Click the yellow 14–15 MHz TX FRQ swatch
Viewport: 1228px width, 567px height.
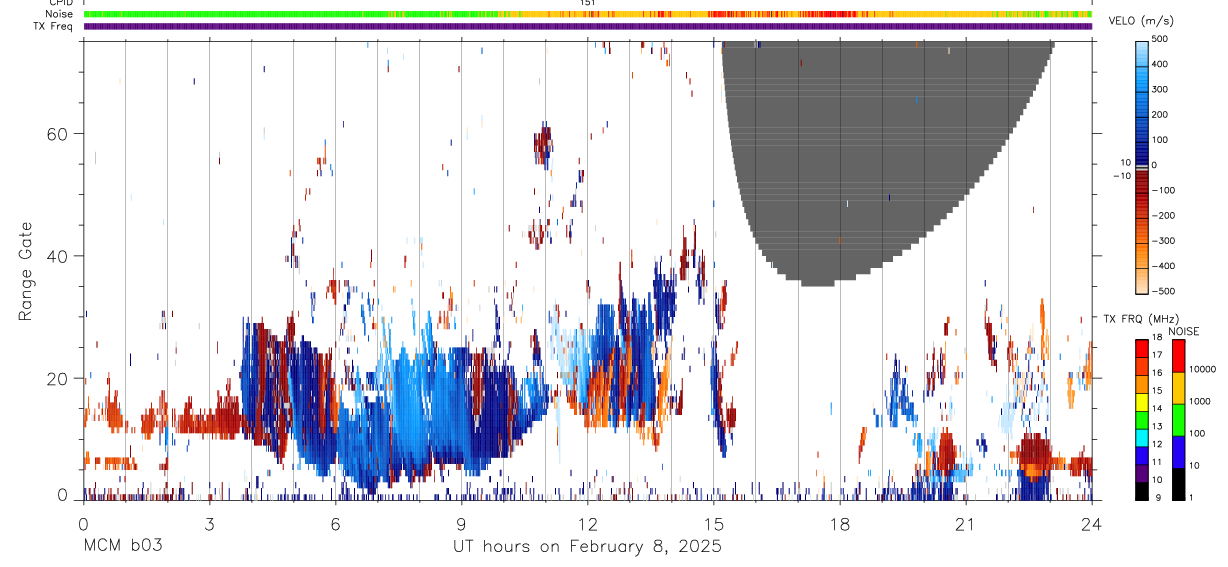pyautogui.click(x=1142, y=402)
